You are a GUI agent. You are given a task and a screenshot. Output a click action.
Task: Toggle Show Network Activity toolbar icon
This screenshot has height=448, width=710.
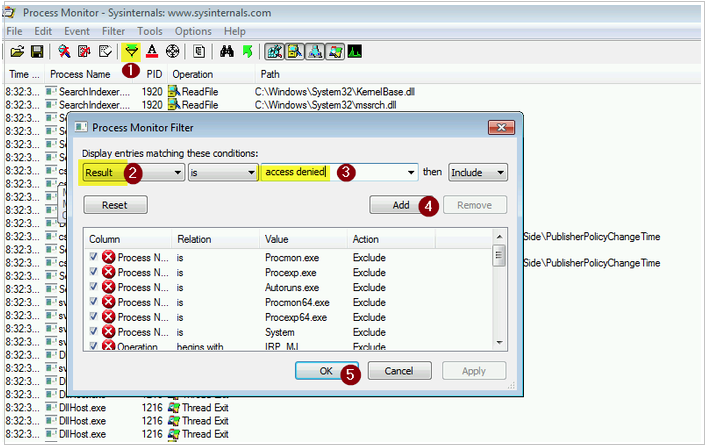pyautogui.click(x=315, y=52)
